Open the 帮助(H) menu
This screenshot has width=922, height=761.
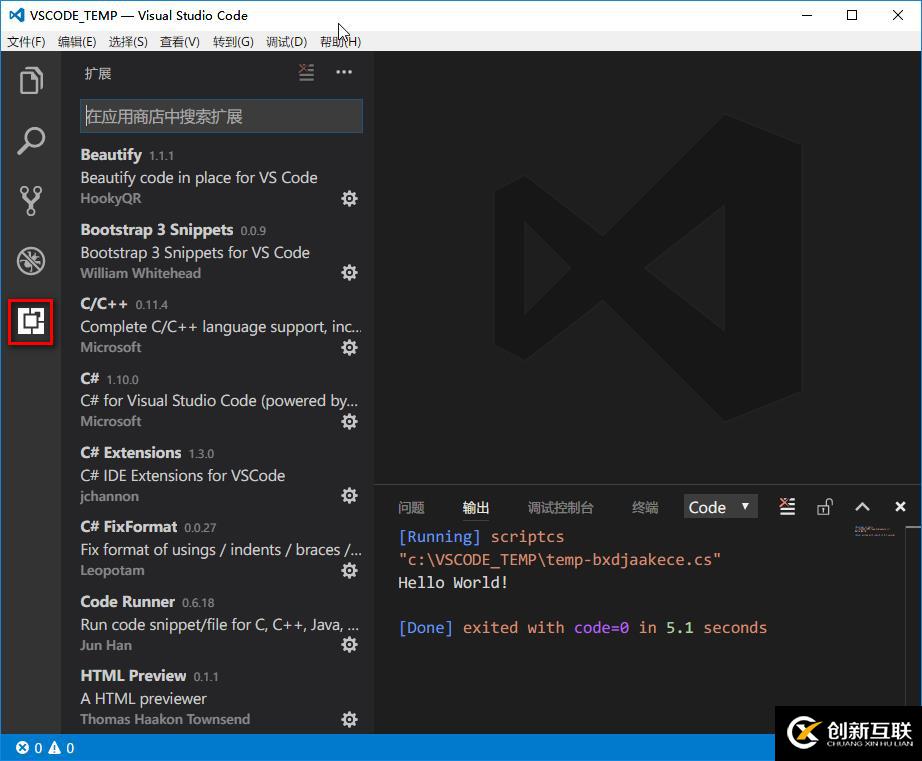pyautogui.click(x=340, y=42)
